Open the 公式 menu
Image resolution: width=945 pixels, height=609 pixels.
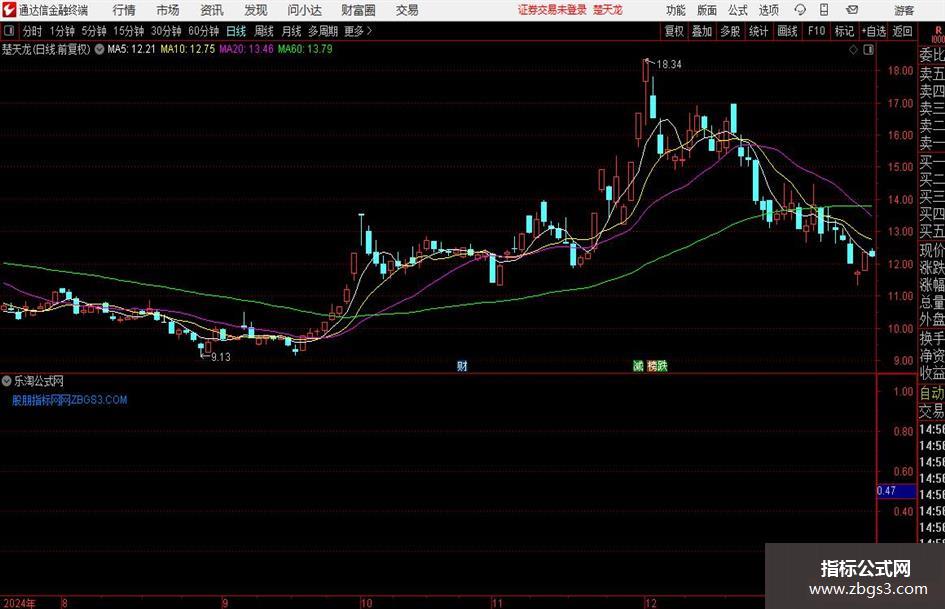pyautogui.click(x=737, y=10)
